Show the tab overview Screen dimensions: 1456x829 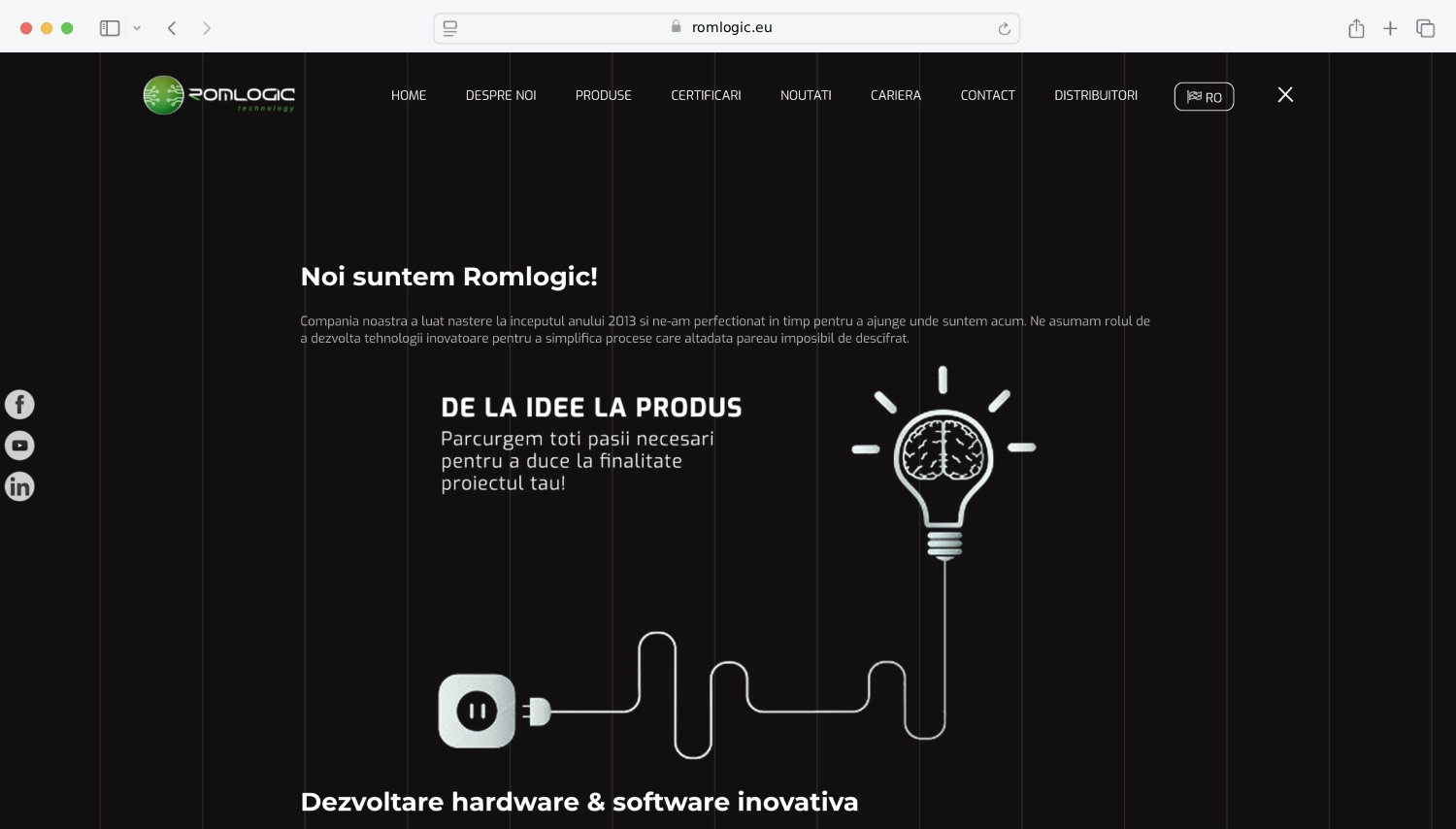(x=1425, y=28)
